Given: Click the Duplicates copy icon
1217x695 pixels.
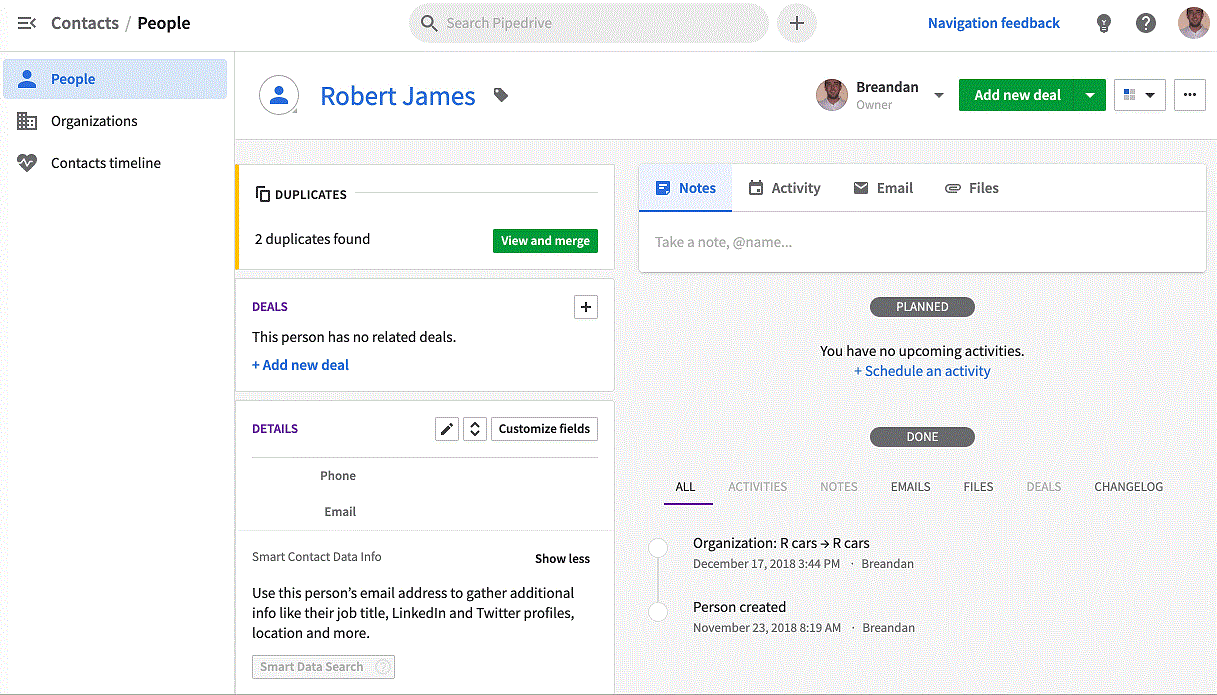Looking at the screenshot, I should tap(263, 194).
